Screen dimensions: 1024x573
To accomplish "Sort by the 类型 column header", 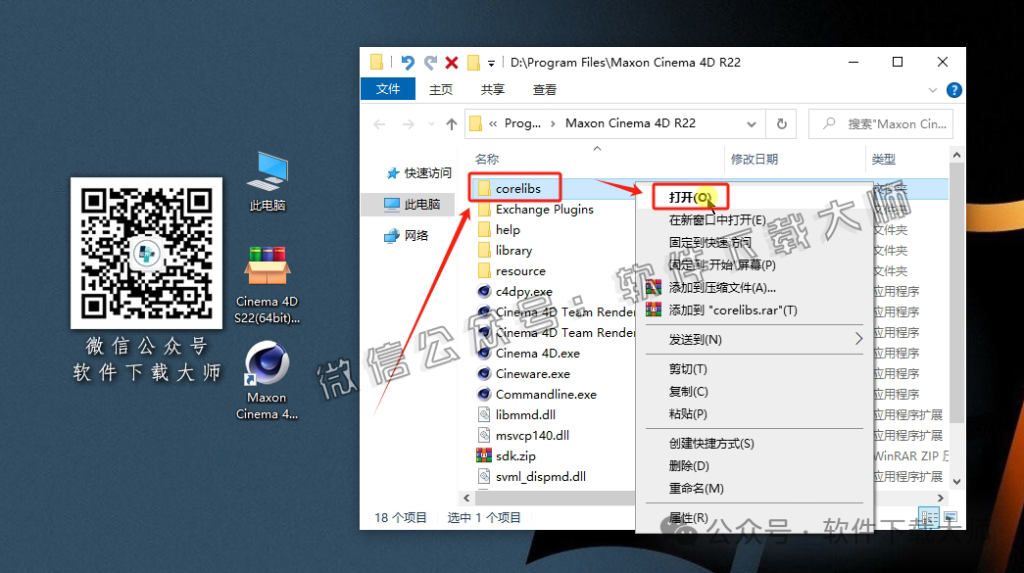I will click(x=884, y=159).
